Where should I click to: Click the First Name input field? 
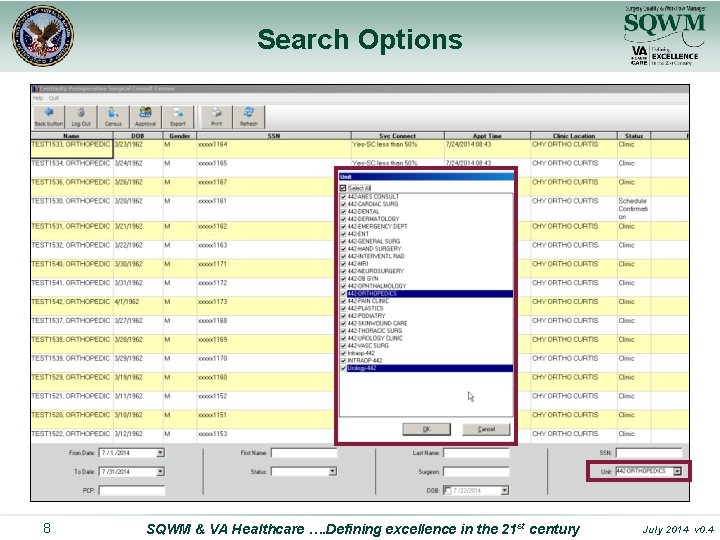coord(304,453)
